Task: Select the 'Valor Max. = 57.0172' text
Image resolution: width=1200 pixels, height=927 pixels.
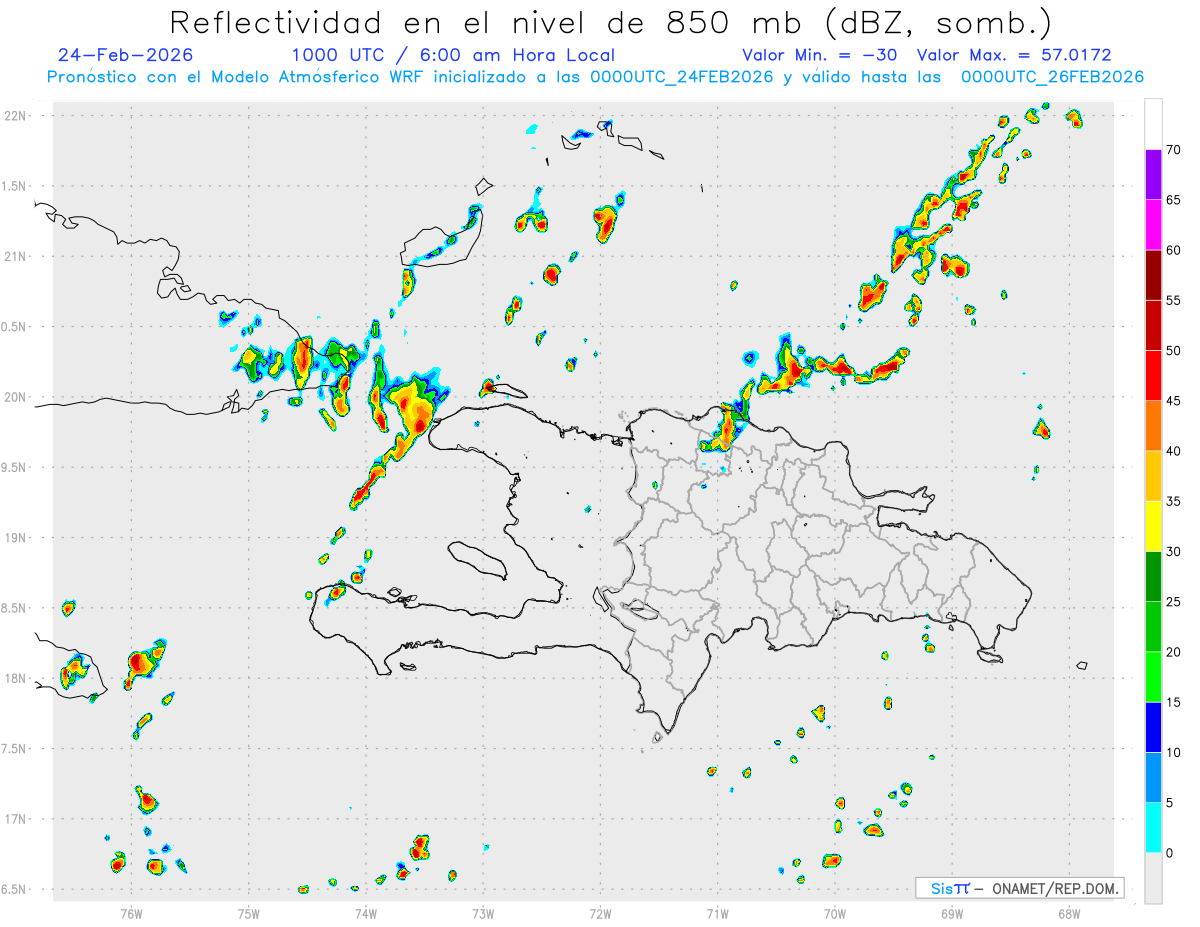Action: pos(1014,55)
